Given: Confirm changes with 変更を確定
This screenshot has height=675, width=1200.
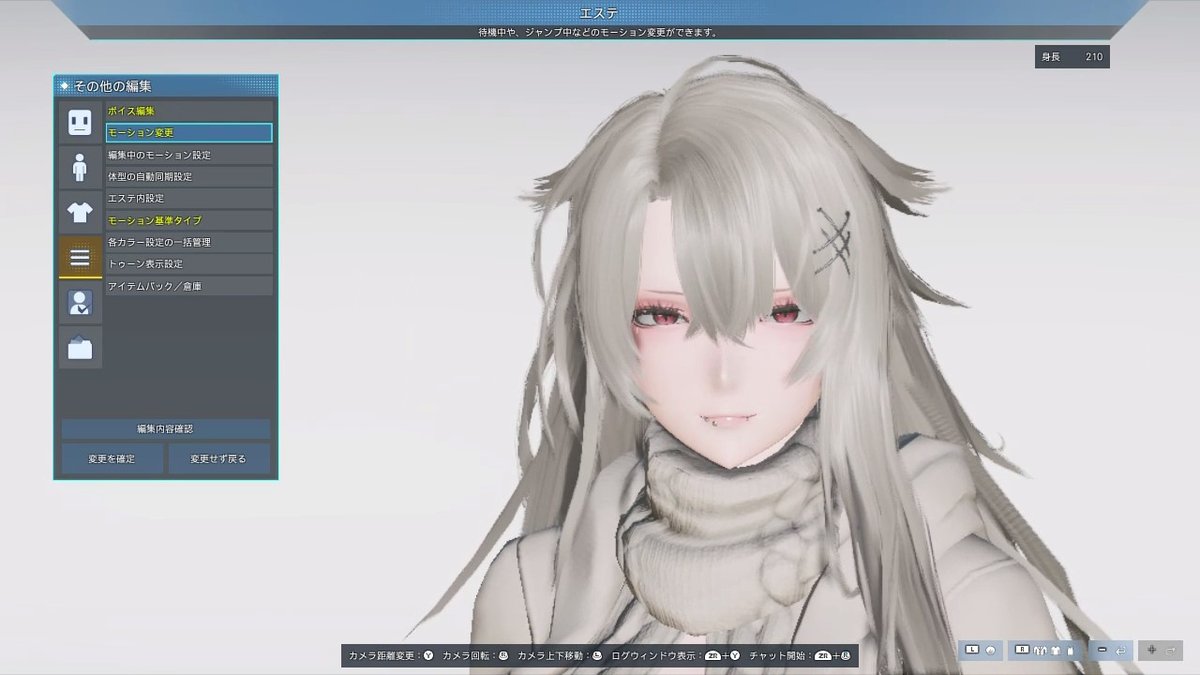Looking at the screenshot, I should point(111,459).
